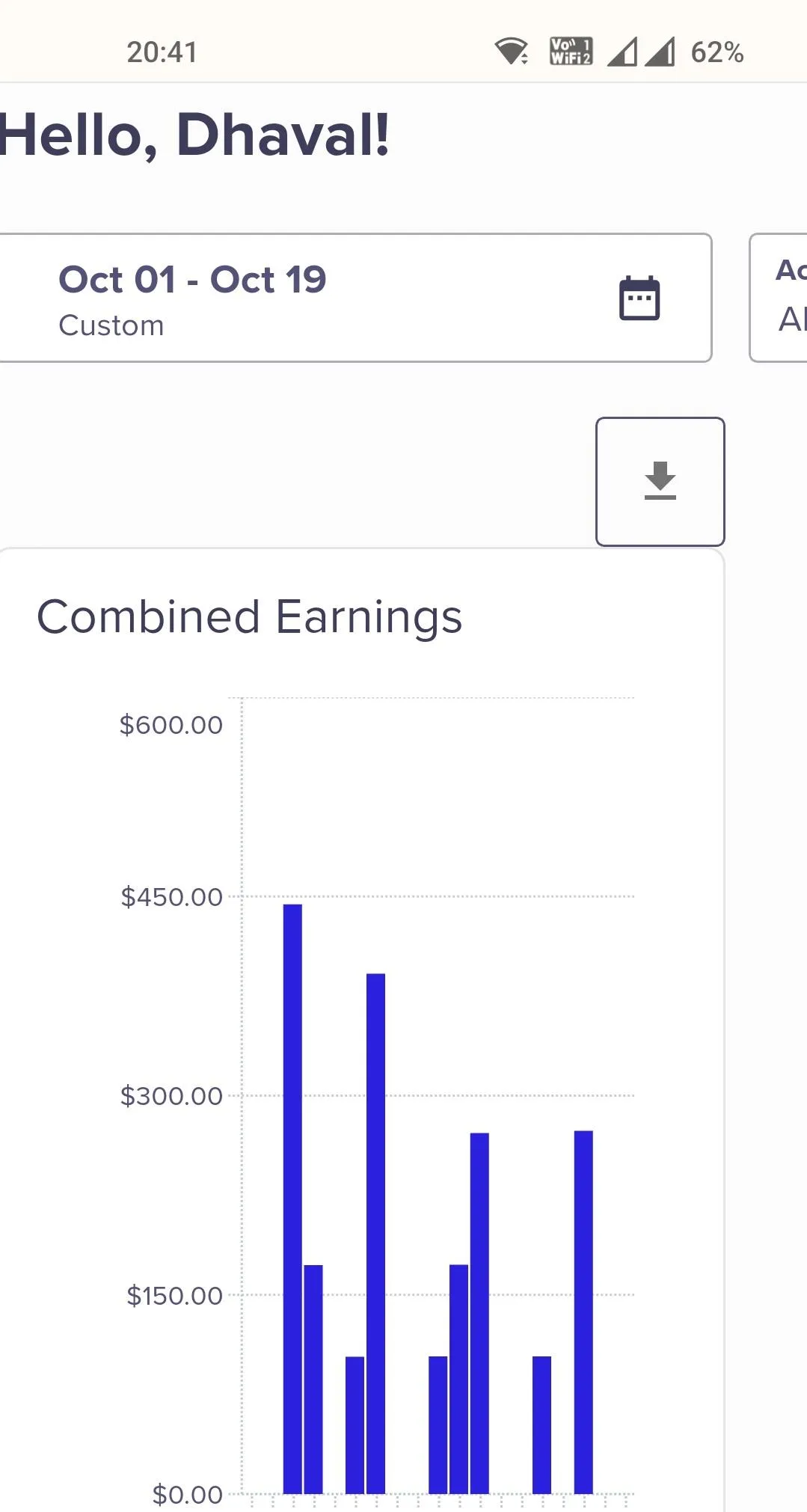
Task: Click the Combined Earnings card title
Action: pyautogui.click(x=250, y=617)
